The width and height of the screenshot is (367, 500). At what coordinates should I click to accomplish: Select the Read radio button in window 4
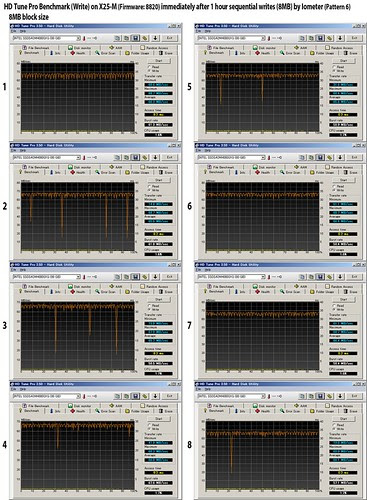click(149, 425)
